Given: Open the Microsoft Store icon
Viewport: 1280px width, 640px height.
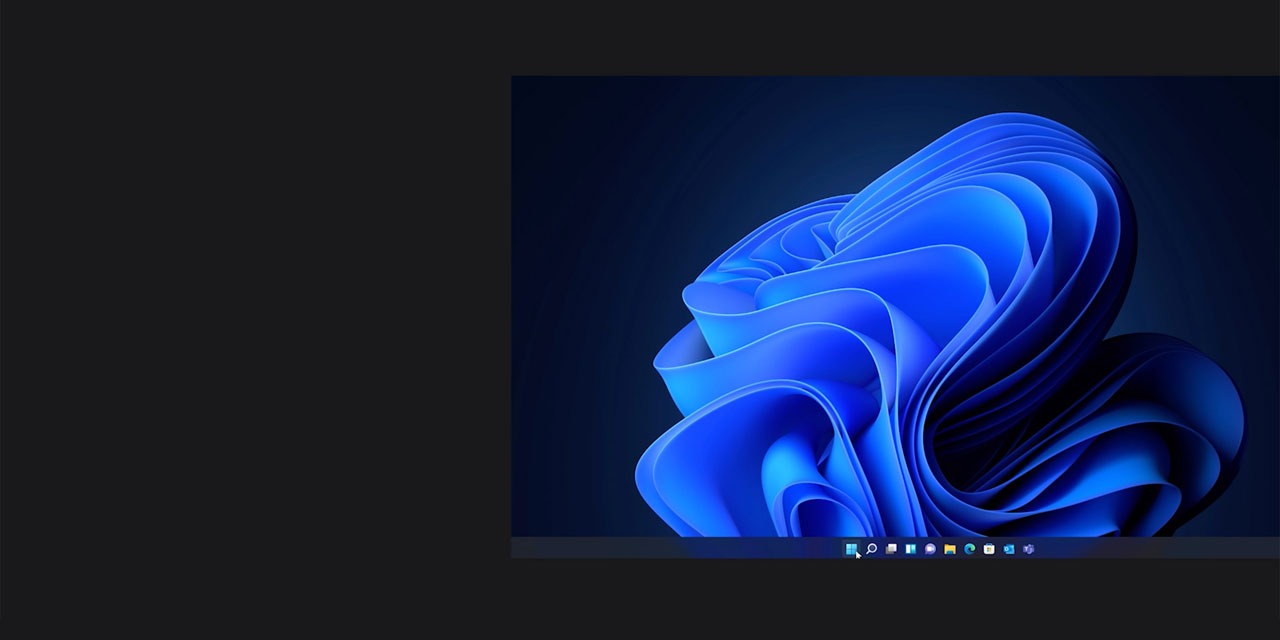Looking at the screenshot, I should [989, 548].
